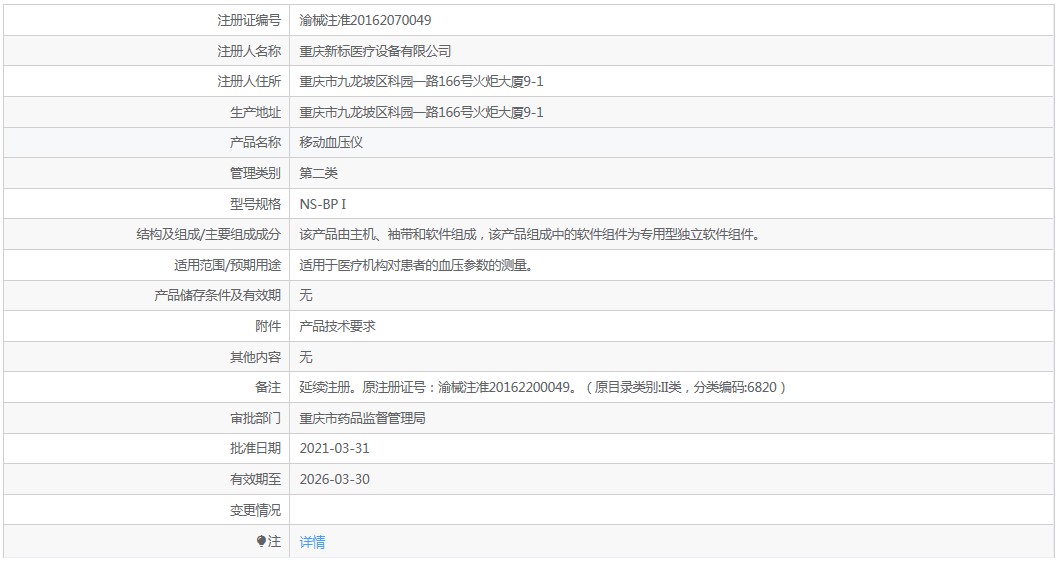Screen dimensions: 1058x562
Task: Click the 适用范围/预期用途 label
Action: tap(227, 265)
